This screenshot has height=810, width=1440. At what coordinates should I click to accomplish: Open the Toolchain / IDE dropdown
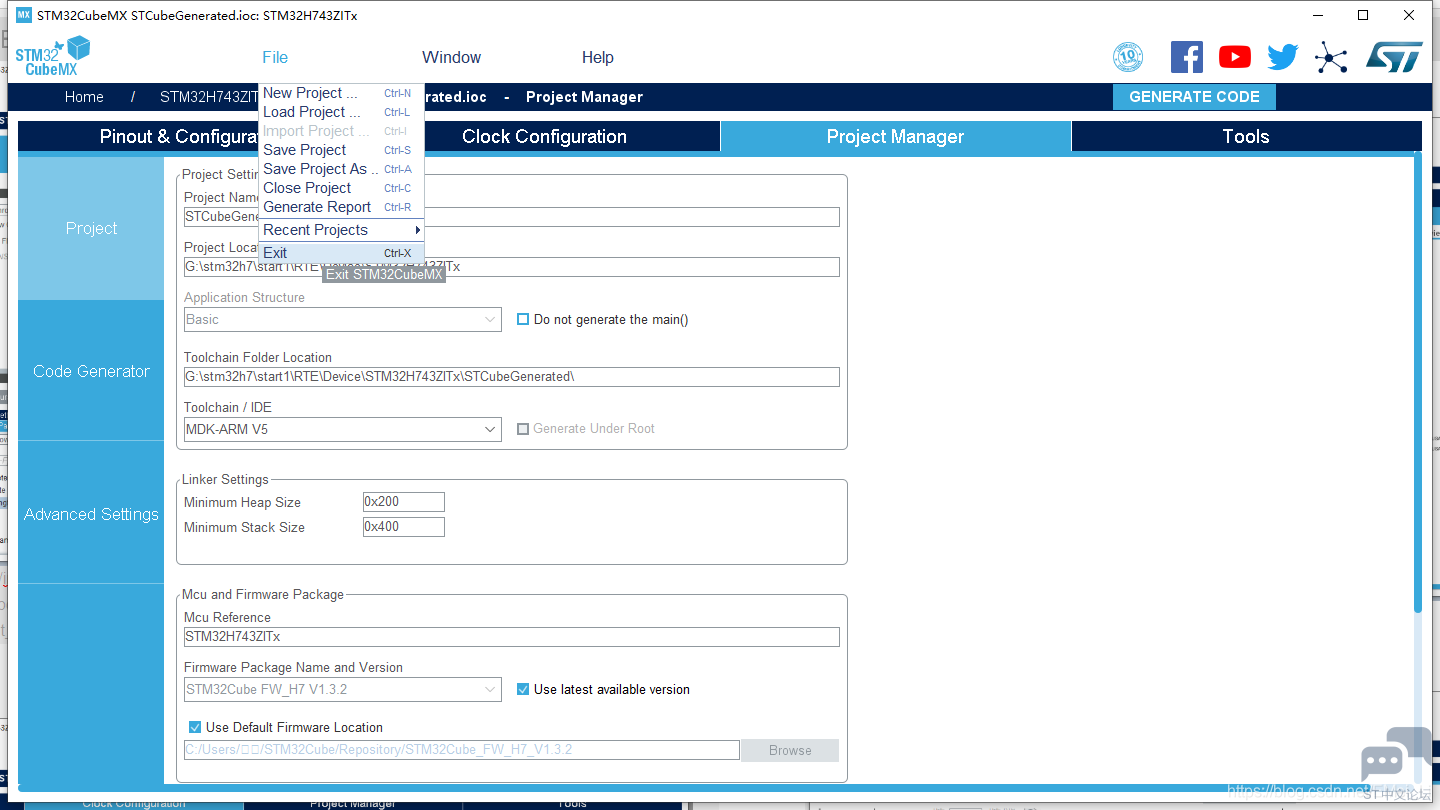pos(343,429)
